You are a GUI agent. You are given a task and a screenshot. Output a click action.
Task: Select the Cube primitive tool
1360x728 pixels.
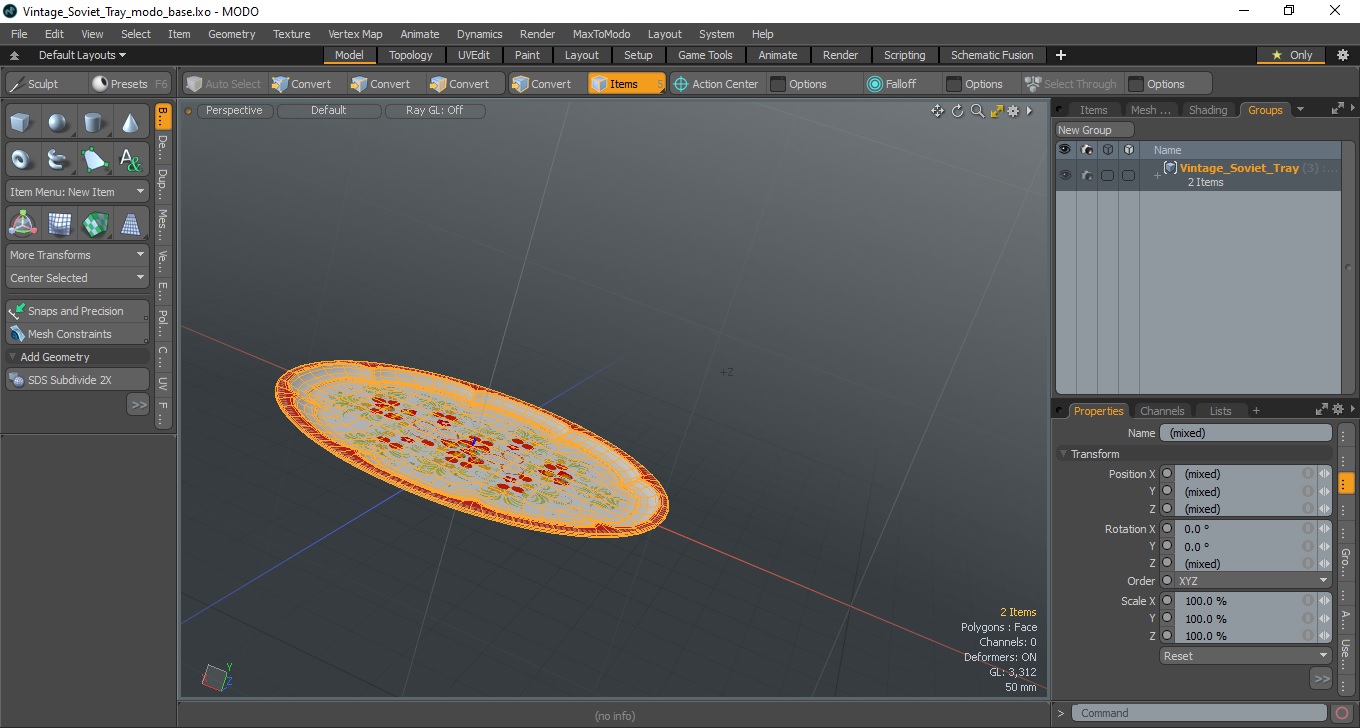(23, 123)
